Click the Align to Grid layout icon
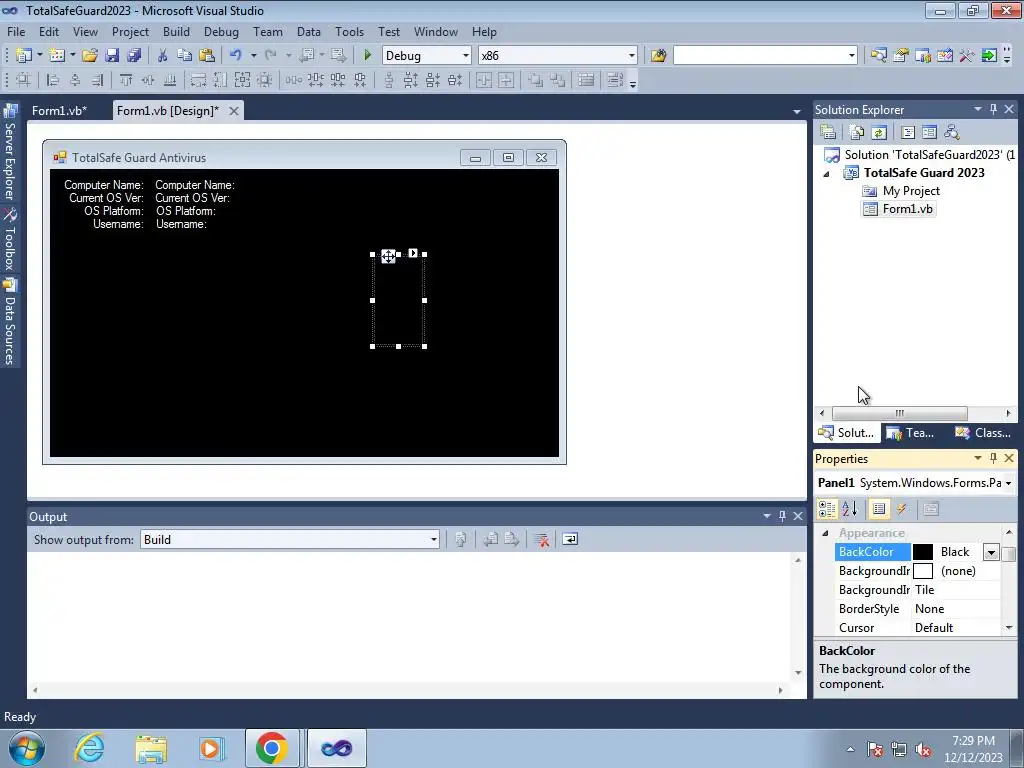This screenshot has width=1024, height=768. point(23,80)
